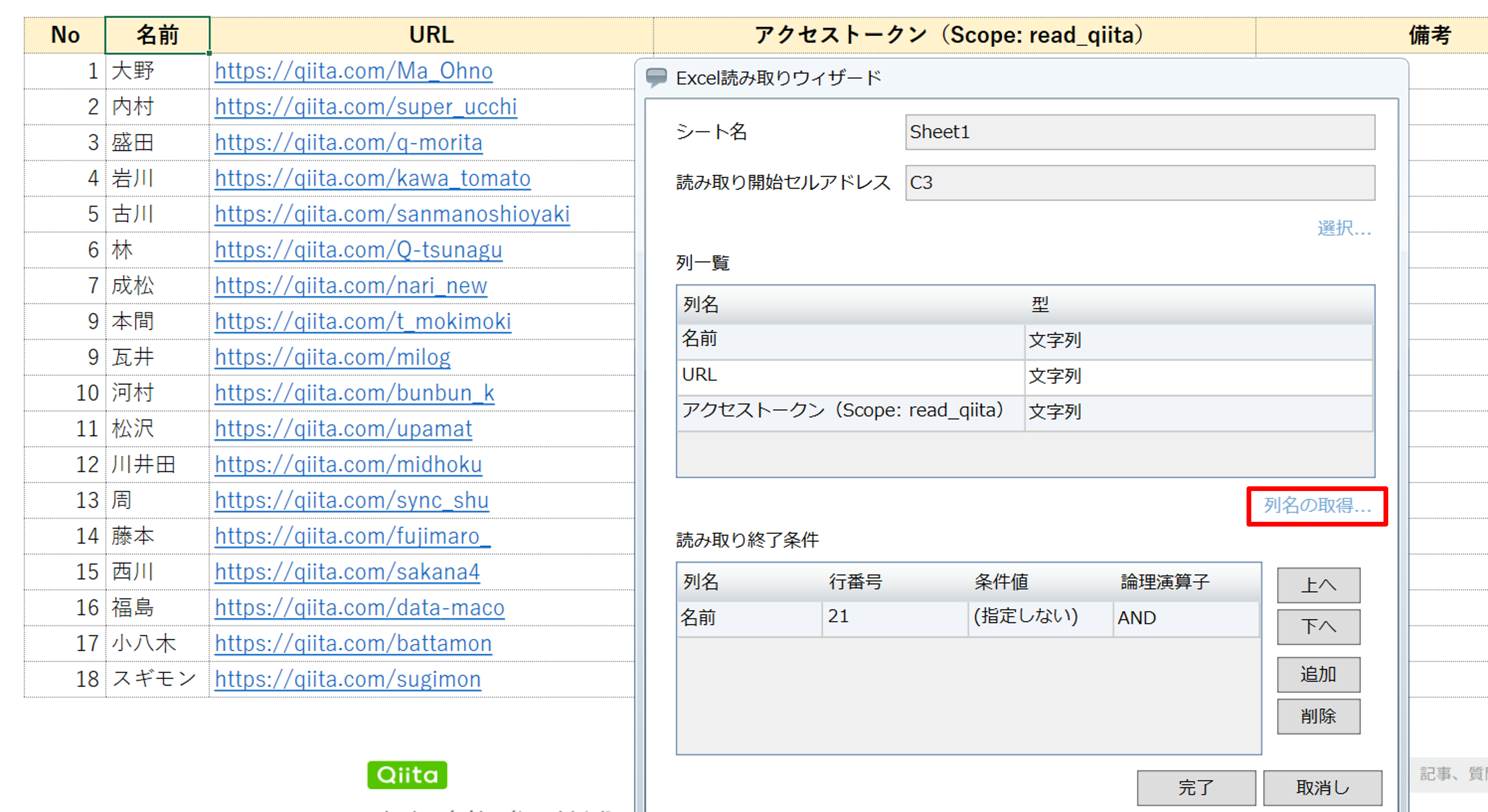The height and width of the screenshot is (812, 1488).
Task: Open the kawa_tomato Qiita link
Action: [372, 179]
